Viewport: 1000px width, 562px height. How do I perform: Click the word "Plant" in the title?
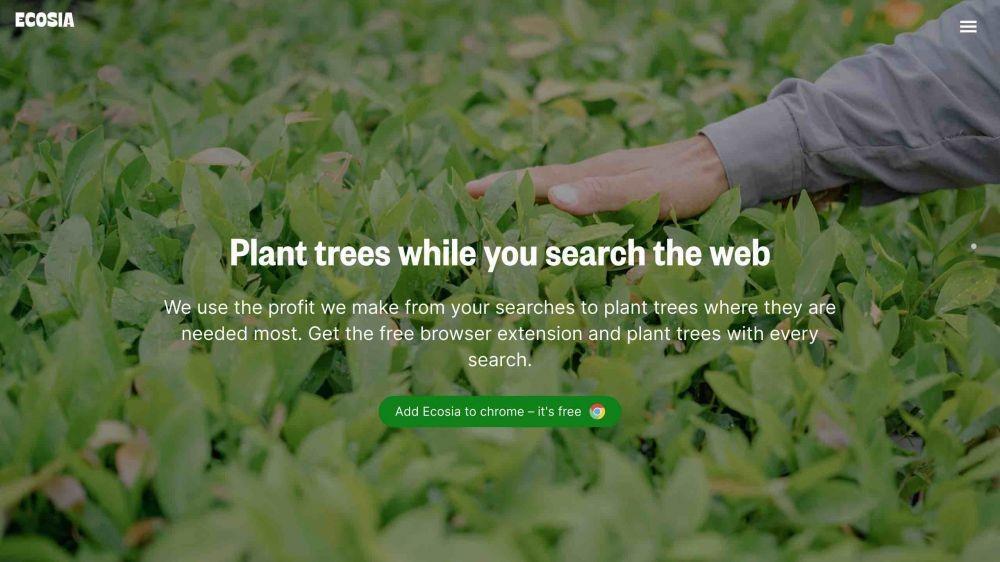[268, 253]
